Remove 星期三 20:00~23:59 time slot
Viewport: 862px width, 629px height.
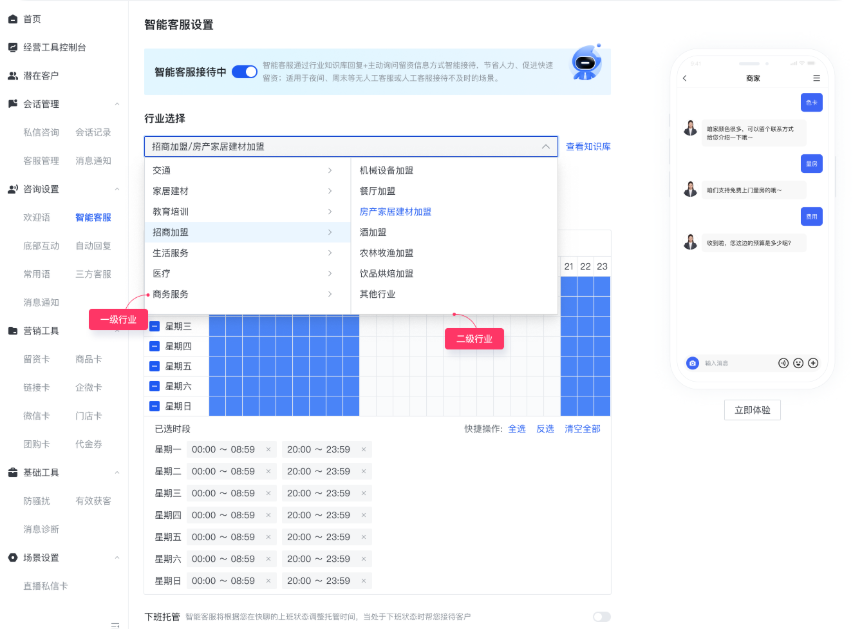(363, 493)
